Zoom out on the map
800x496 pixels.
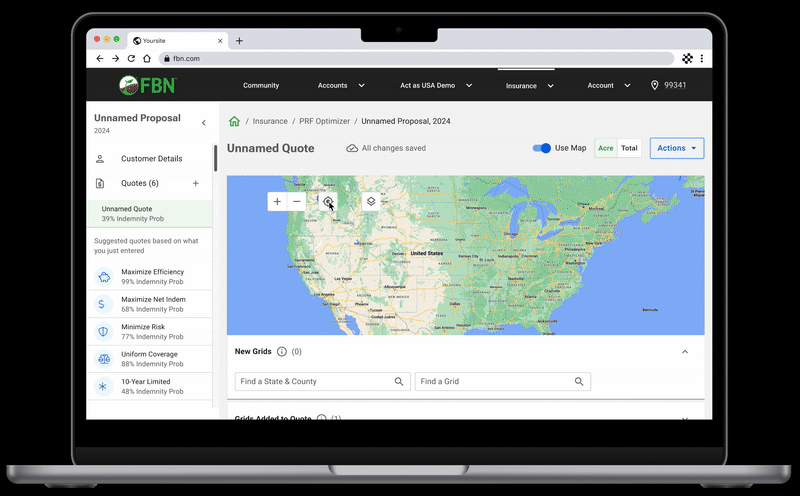(296, 202)
